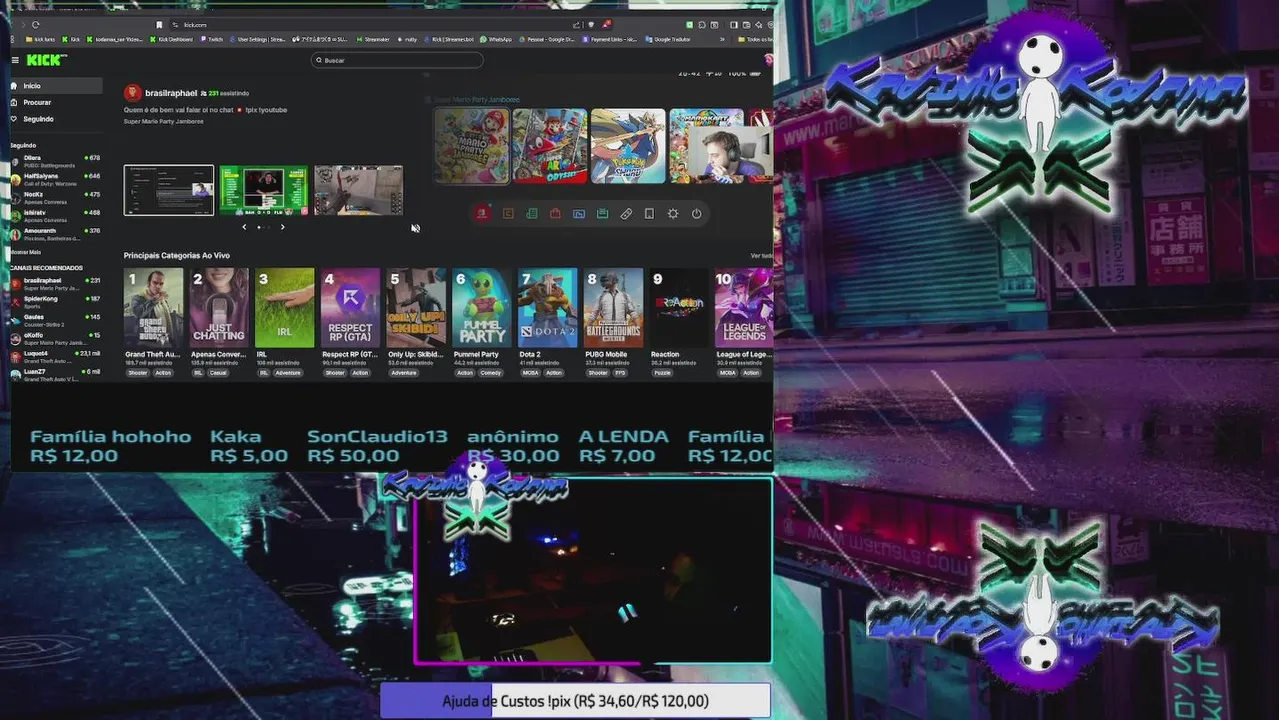
Task: Open the Pummel Party category card
Action: point(482,308)
